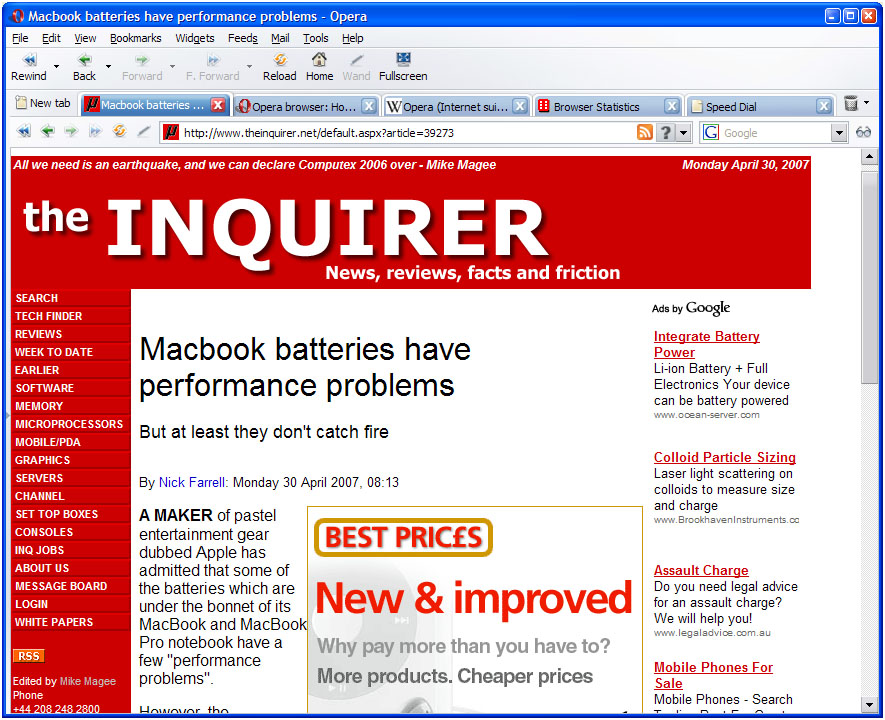885x720 pixels.
Task: Open the Tools menu
Action: pos(316,38)
